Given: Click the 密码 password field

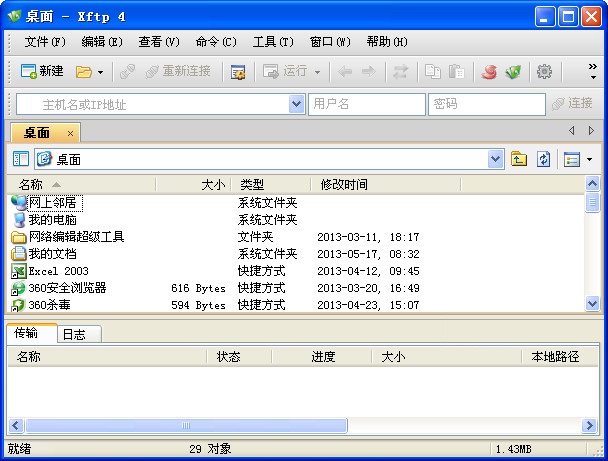Looking at the screenshot, I should 487,104.
